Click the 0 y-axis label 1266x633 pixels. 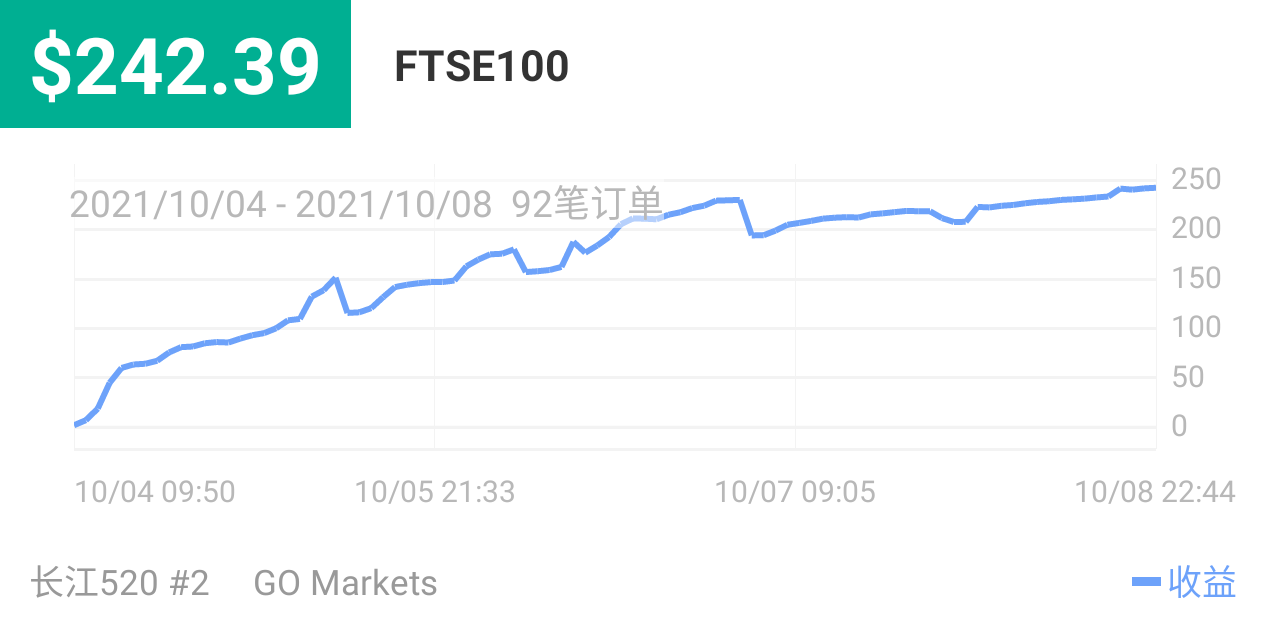1179,426
